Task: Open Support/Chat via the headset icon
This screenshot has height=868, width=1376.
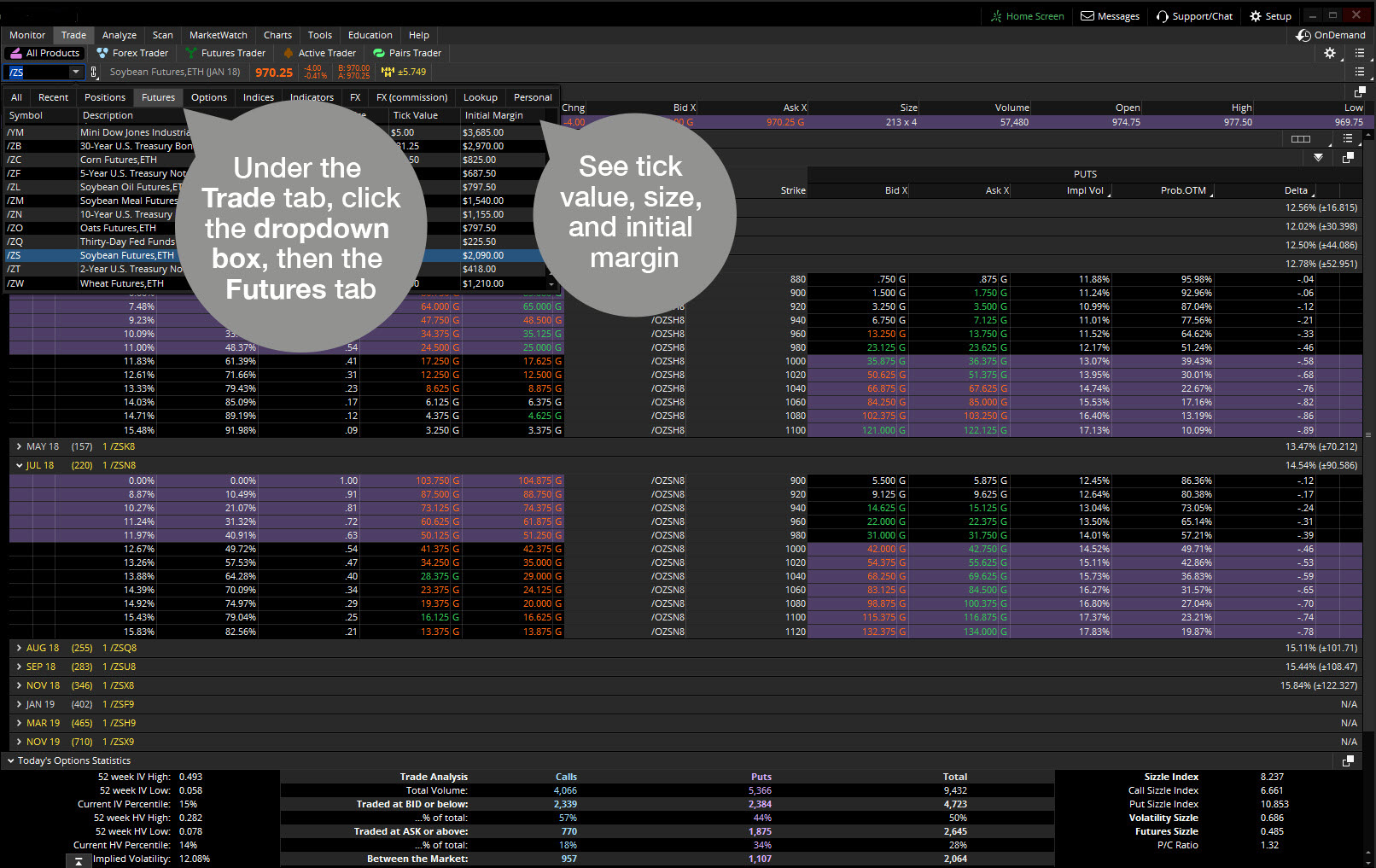Action: coord(1162,15)
